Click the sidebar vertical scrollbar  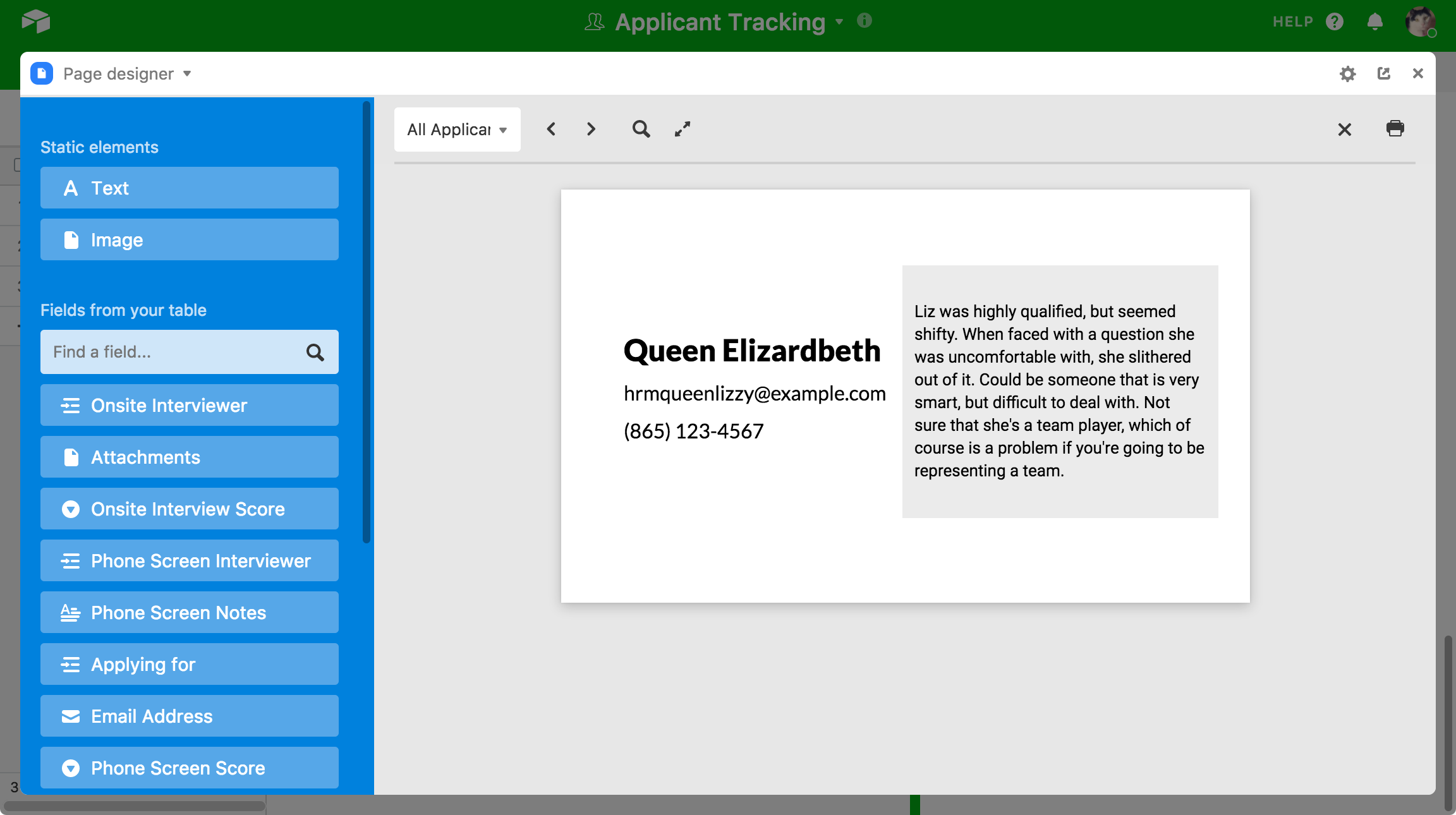(x=367, y=322)
